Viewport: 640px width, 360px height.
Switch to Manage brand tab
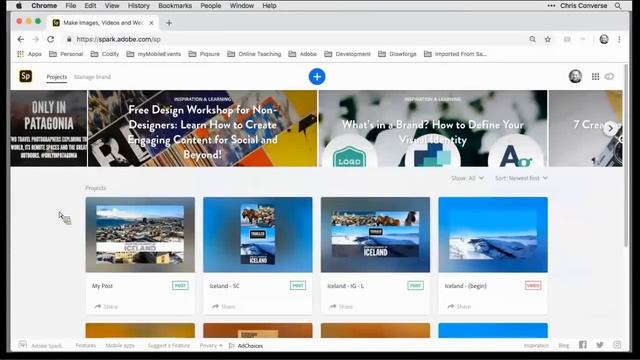click(x=93, y=77)
